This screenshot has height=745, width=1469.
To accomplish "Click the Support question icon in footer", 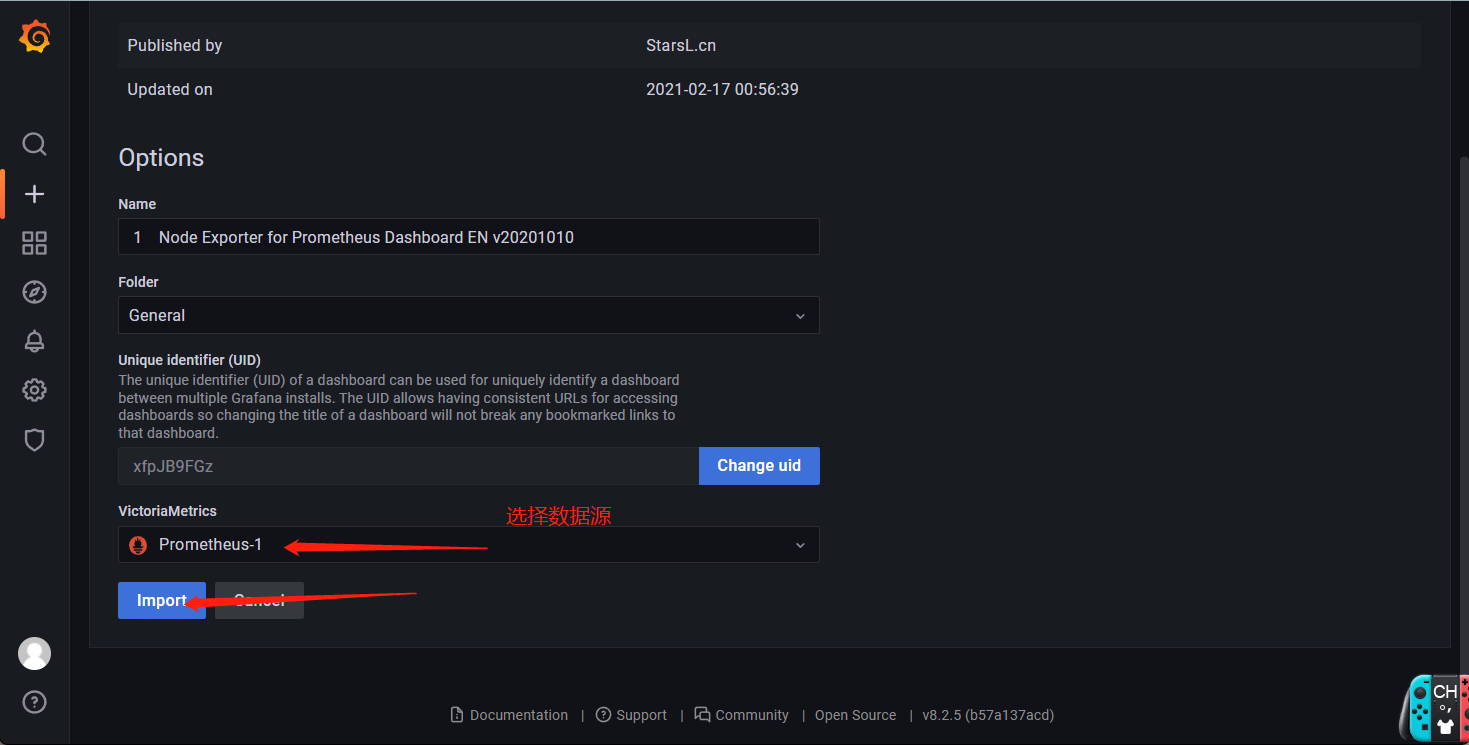I will point(603,715).
